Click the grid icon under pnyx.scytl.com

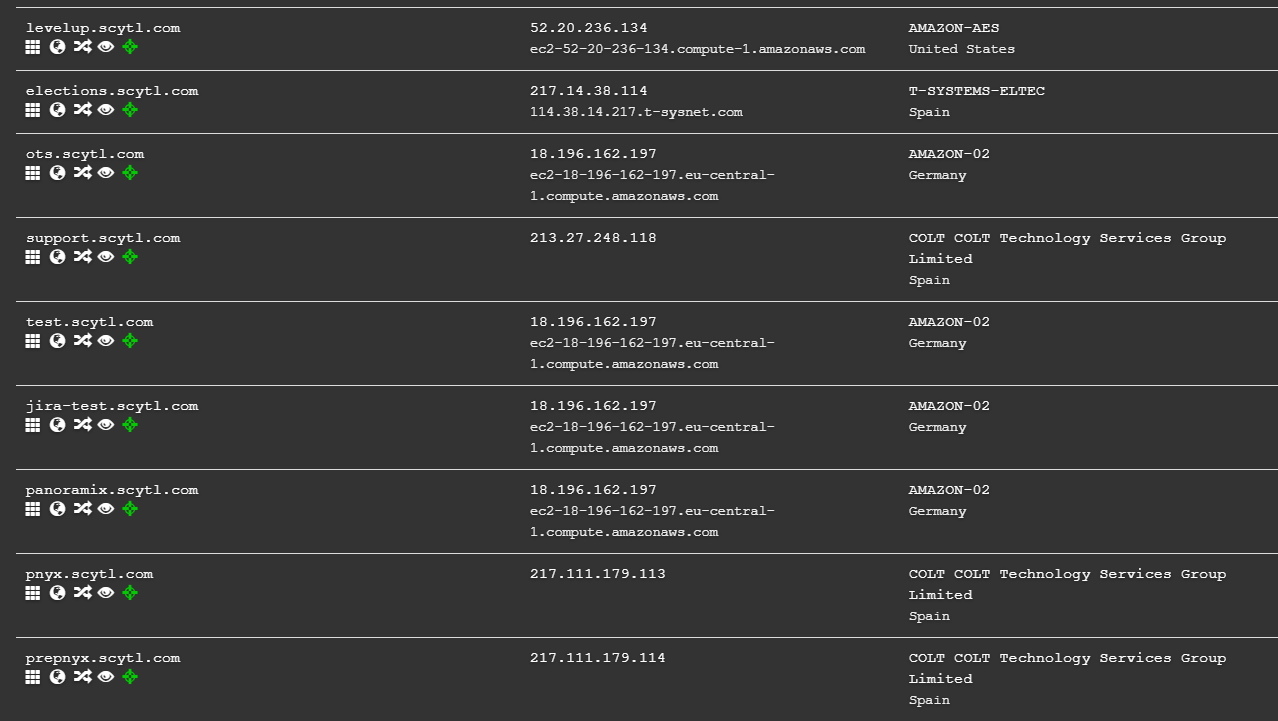[x=33, y=593]
